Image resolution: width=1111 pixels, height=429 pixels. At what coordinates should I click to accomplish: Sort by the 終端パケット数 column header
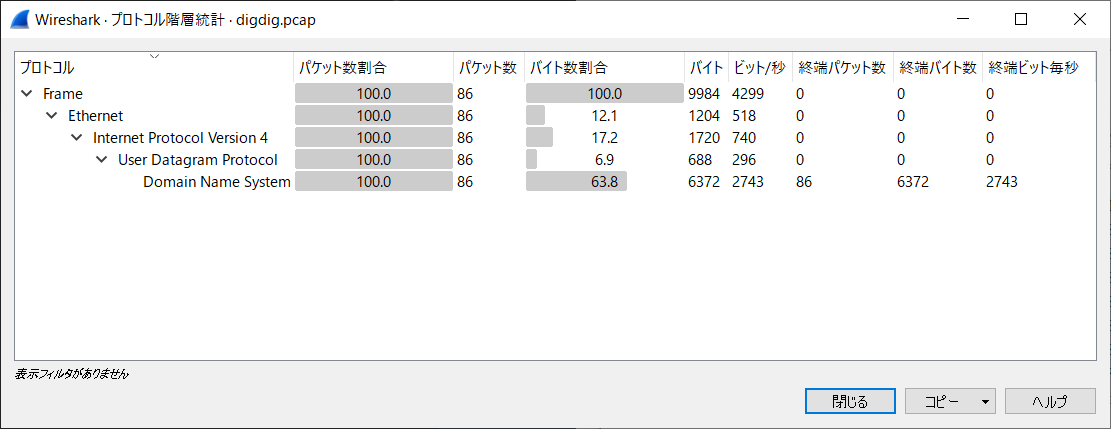pos(842,68)
